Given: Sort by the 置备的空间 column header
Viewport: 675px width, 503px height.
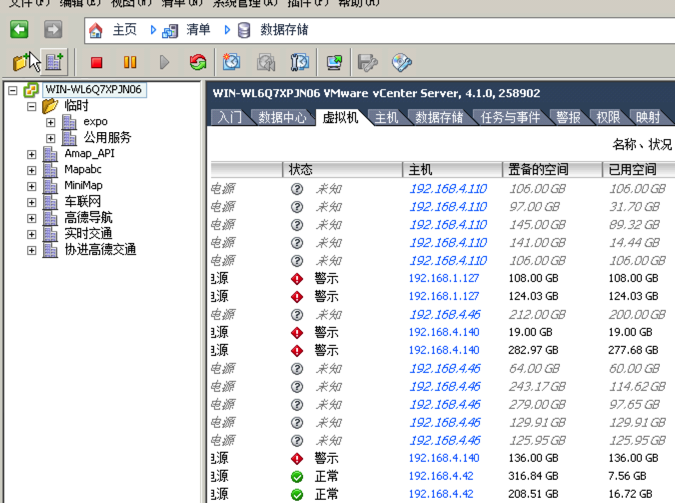Looking at the screenshot, I should (552, 170).
